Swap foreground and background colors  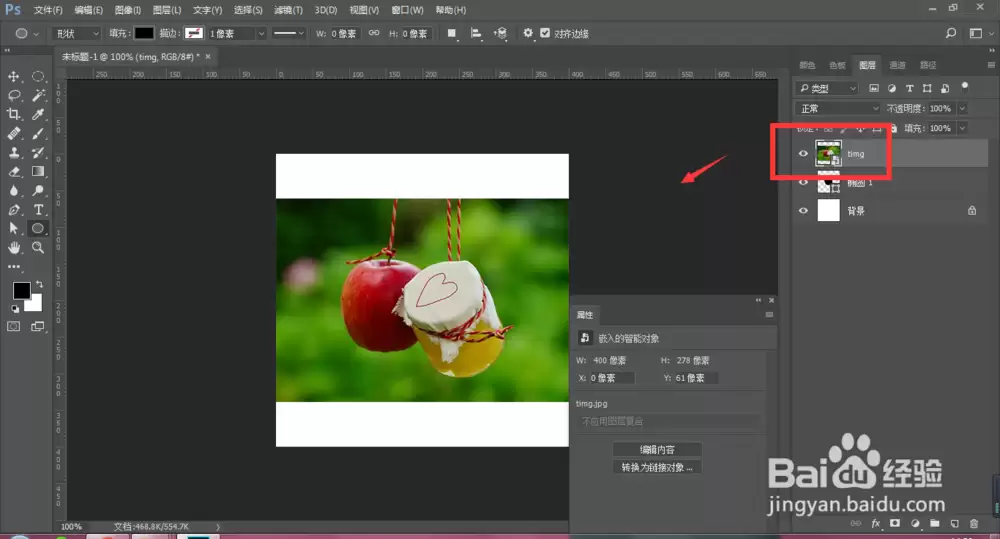[x=40, y=284]
